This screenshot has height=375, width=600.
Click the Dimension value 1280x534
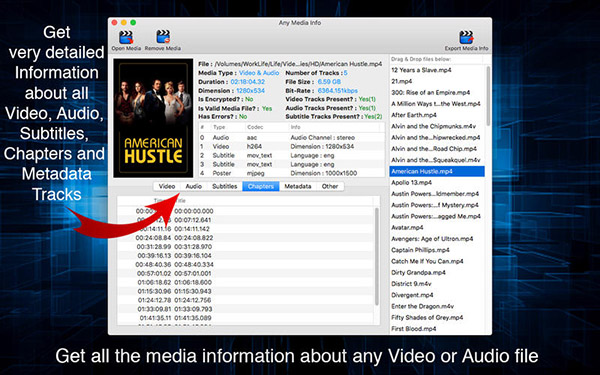click(250, 91)
